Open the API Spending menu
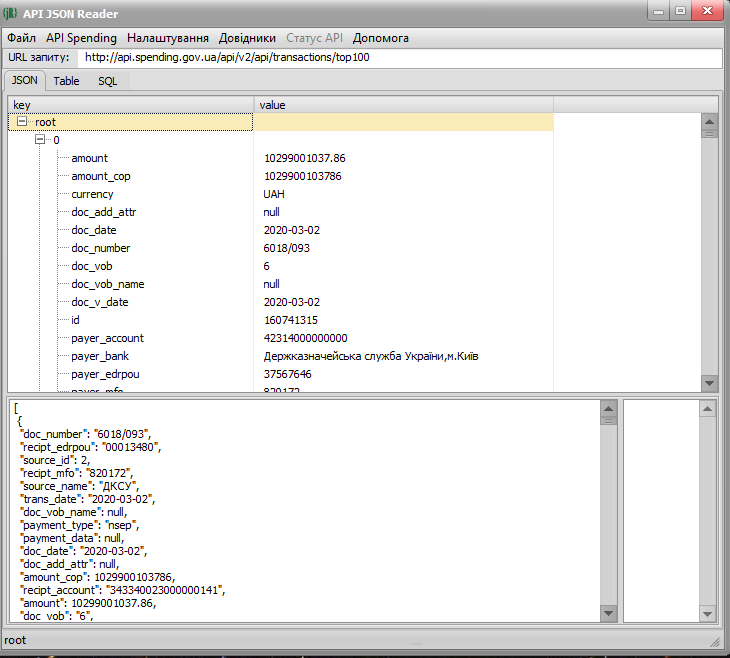Viewport: 730px width, 658px height. (81, 38)
